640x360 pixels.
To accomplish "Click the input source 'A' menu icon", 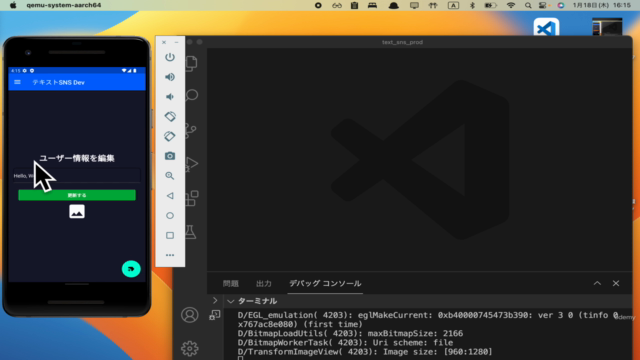I will 453,5.
